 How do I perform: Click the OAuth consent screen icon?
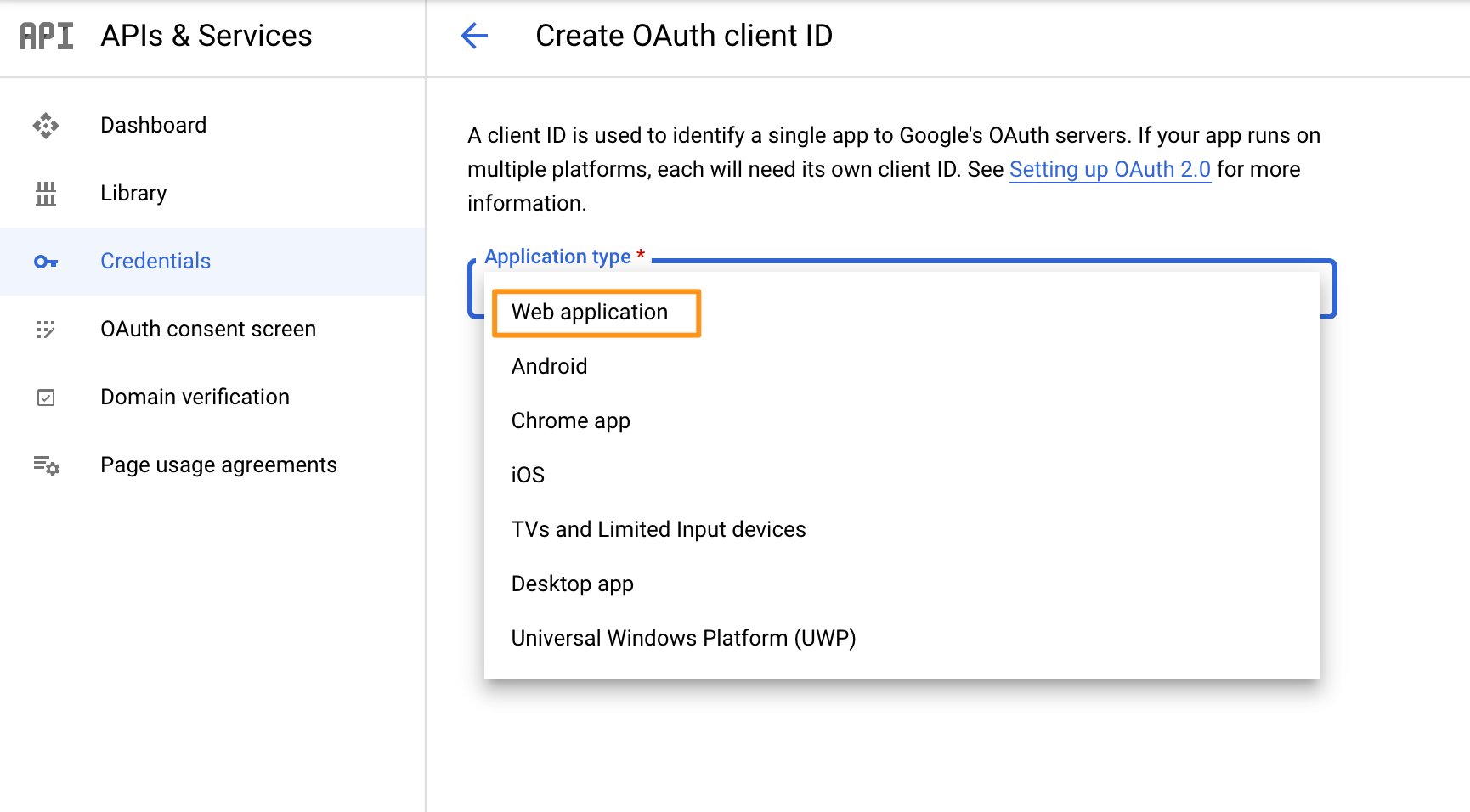coord(46,330)
